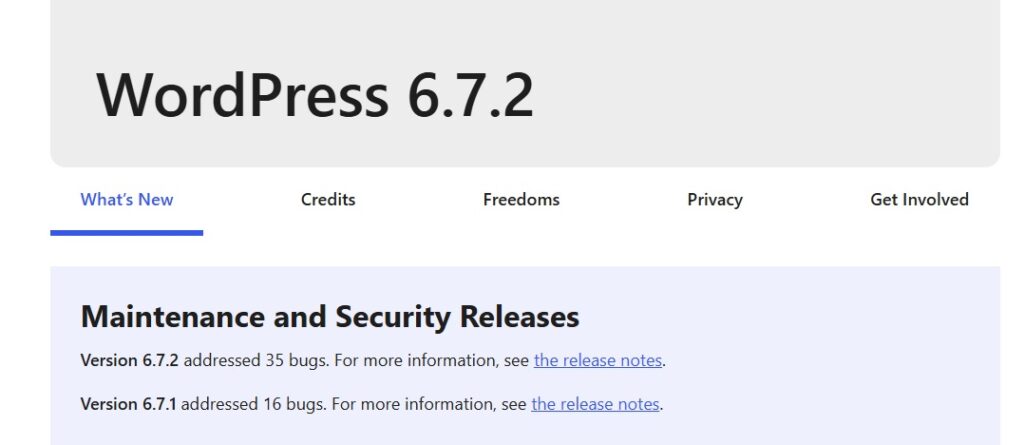Click the bold Version 6.7.2 label
The height and width of the screenshot is (445, 1024).
click(129, 361)
